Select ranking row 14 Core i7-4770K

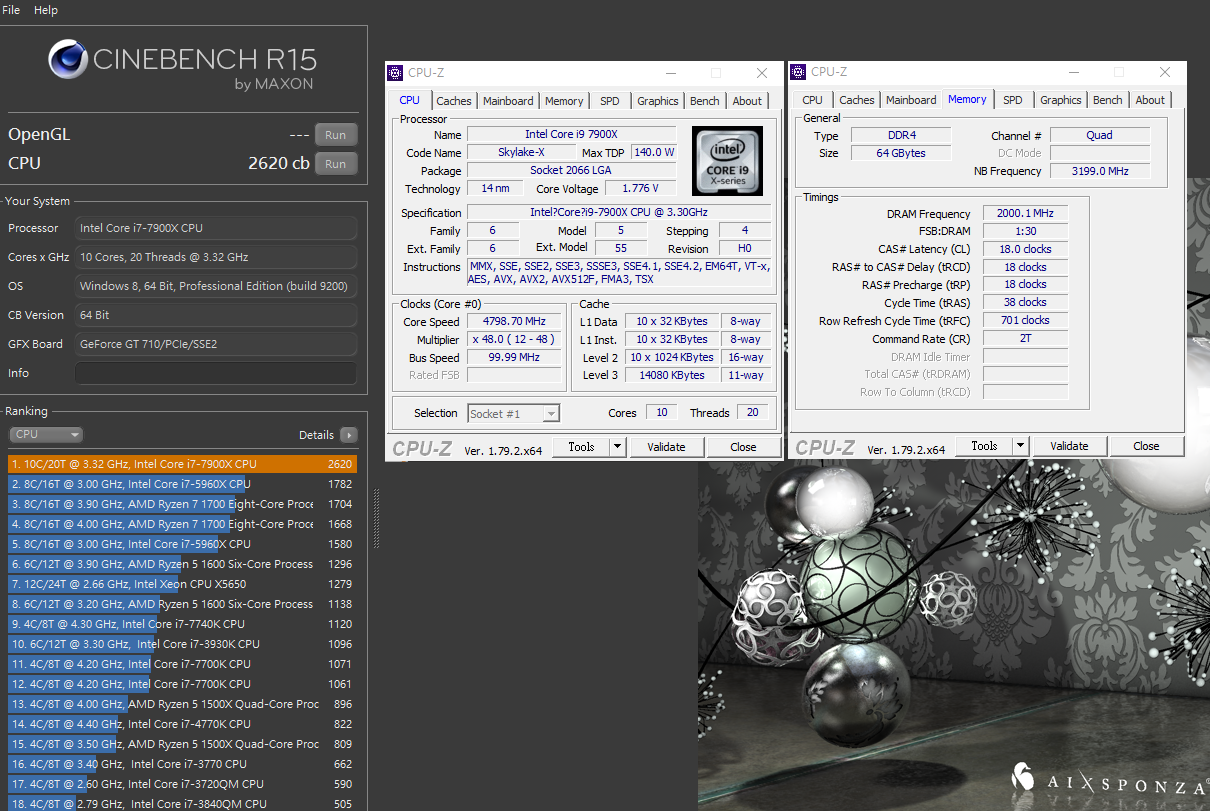(x=183, y=724)
